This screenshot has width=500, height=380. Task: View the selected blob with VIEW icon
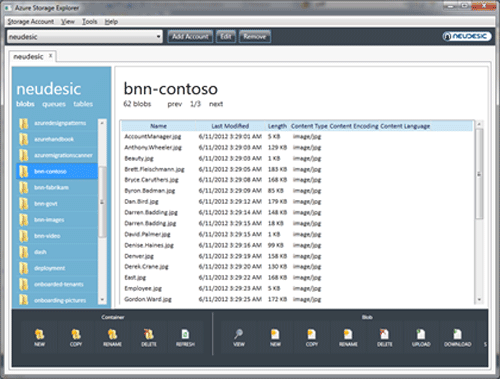[239, 337]
